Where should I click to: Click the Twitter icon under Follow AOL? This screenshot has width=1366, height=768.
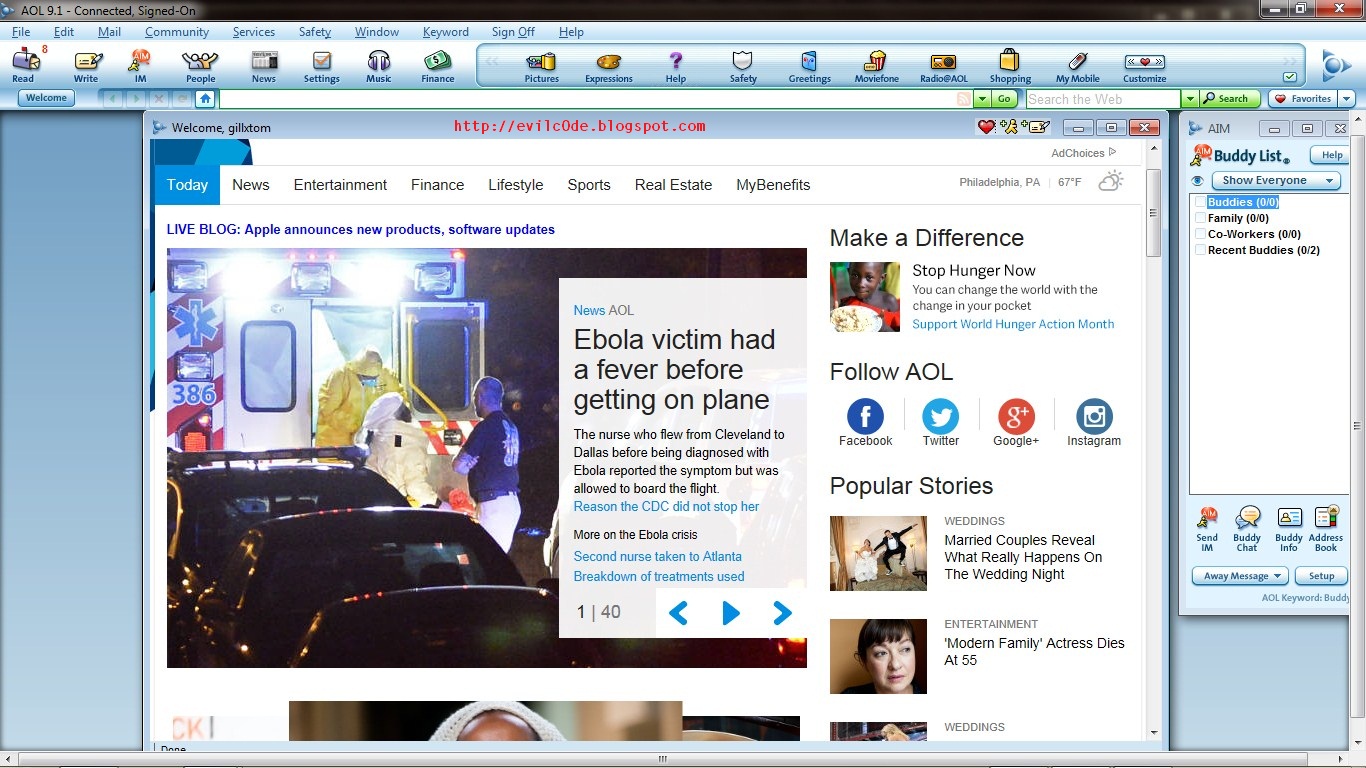tap(940, 416)
